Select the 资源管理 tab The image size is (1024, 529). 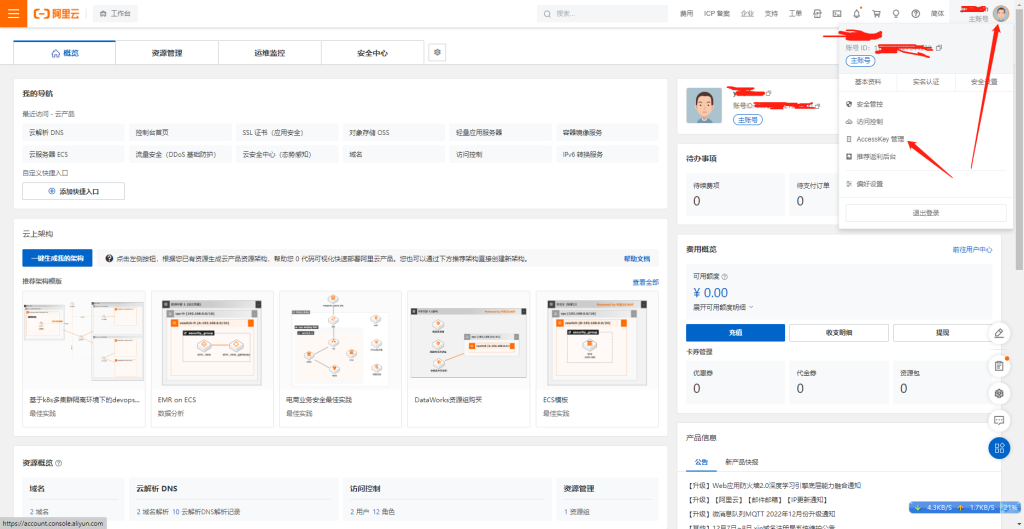[167, 53]
